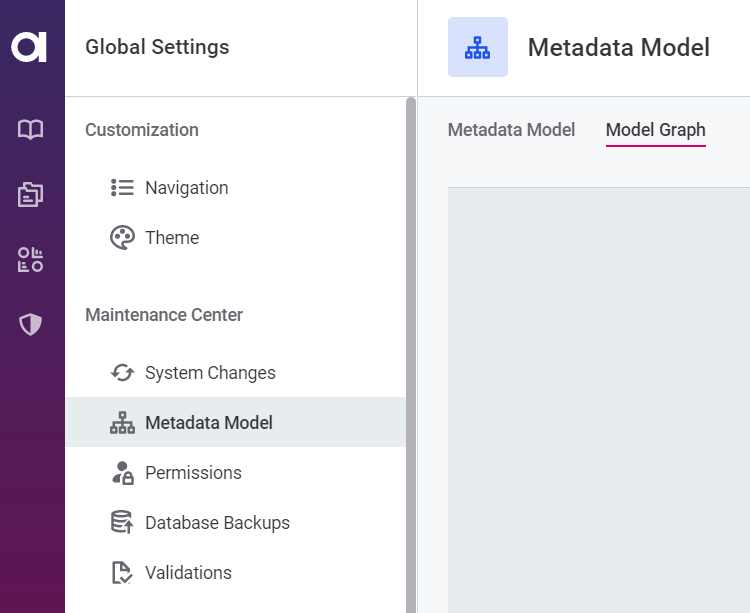
Task: Switch to the Metadata Model tab
Action: pos(511,130)
